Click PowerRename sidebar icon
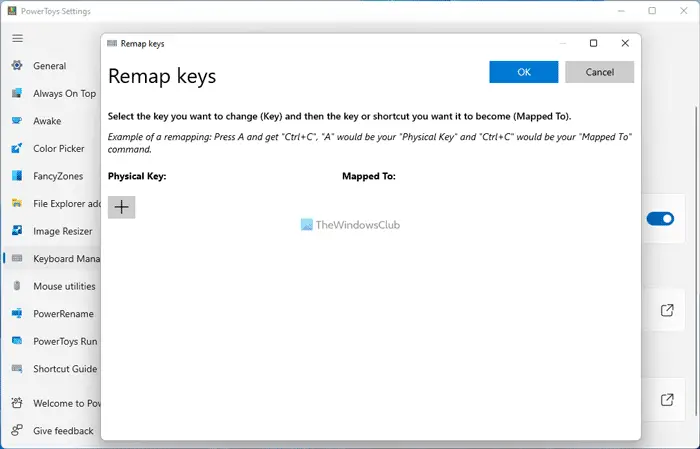 pos(17,313)
